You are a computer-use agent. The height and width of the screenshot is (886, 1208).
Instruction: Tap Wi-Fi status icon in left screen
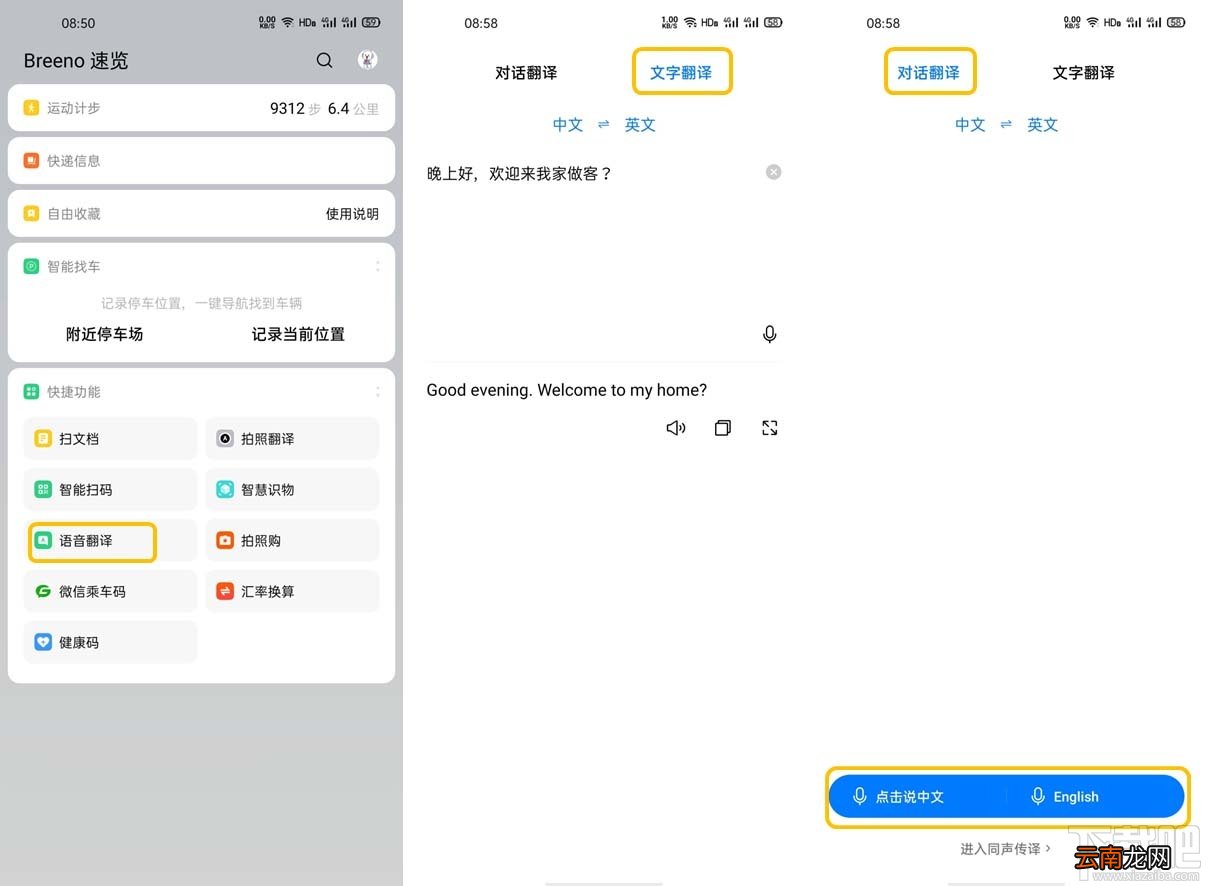coord(287,22)
